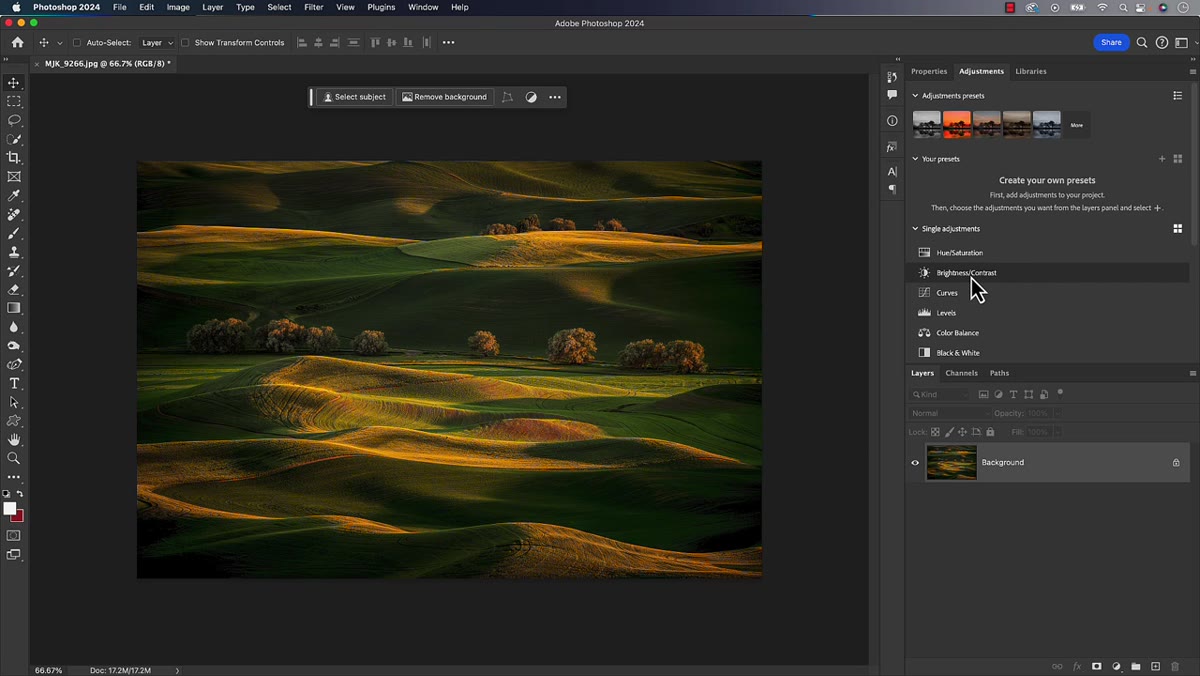Open the Character panel icon

pyautogui.click(x=892, y=172)
